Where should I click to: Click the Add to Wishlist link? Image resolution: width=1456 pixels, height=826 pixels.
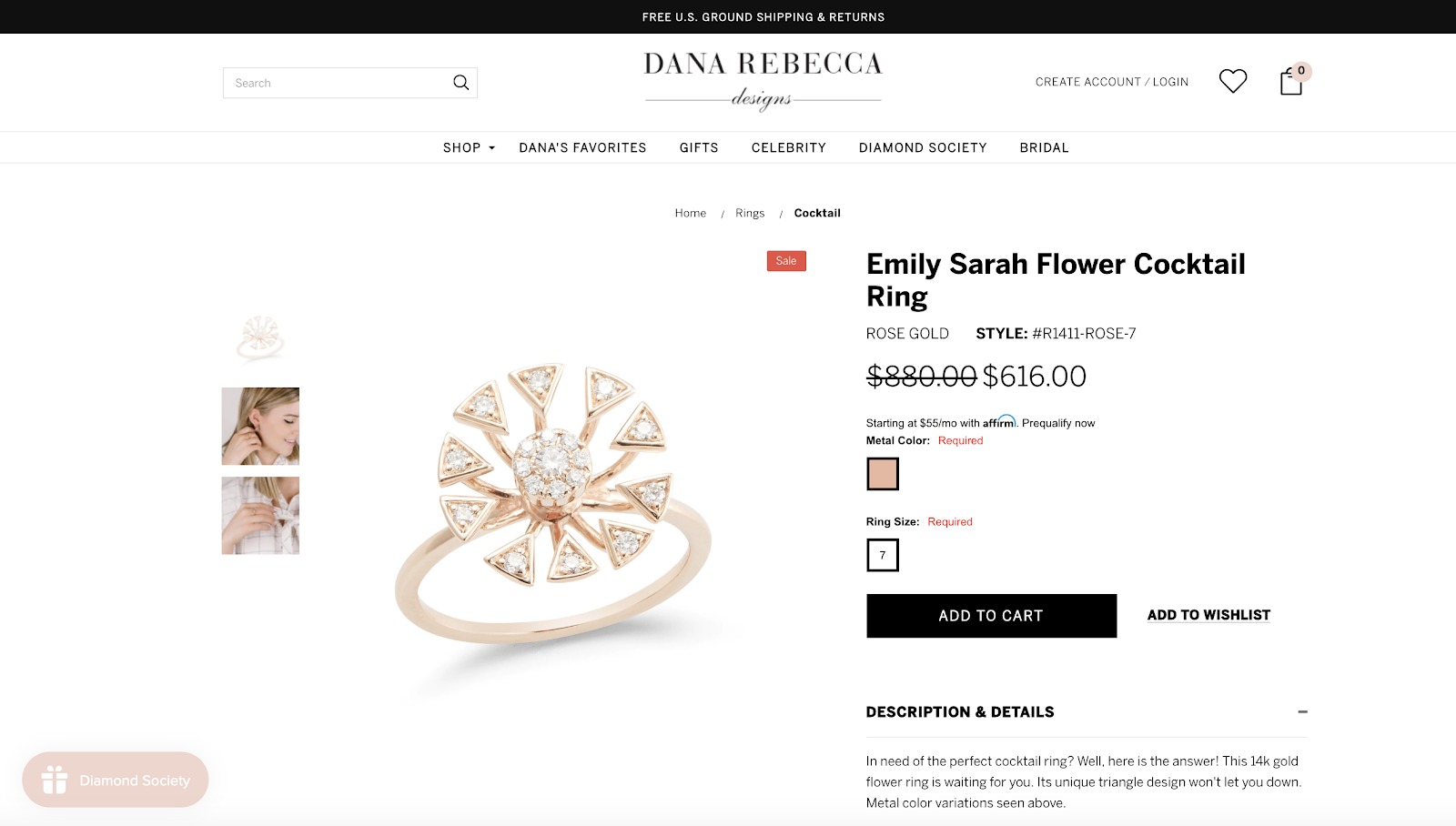(1208, 615)
